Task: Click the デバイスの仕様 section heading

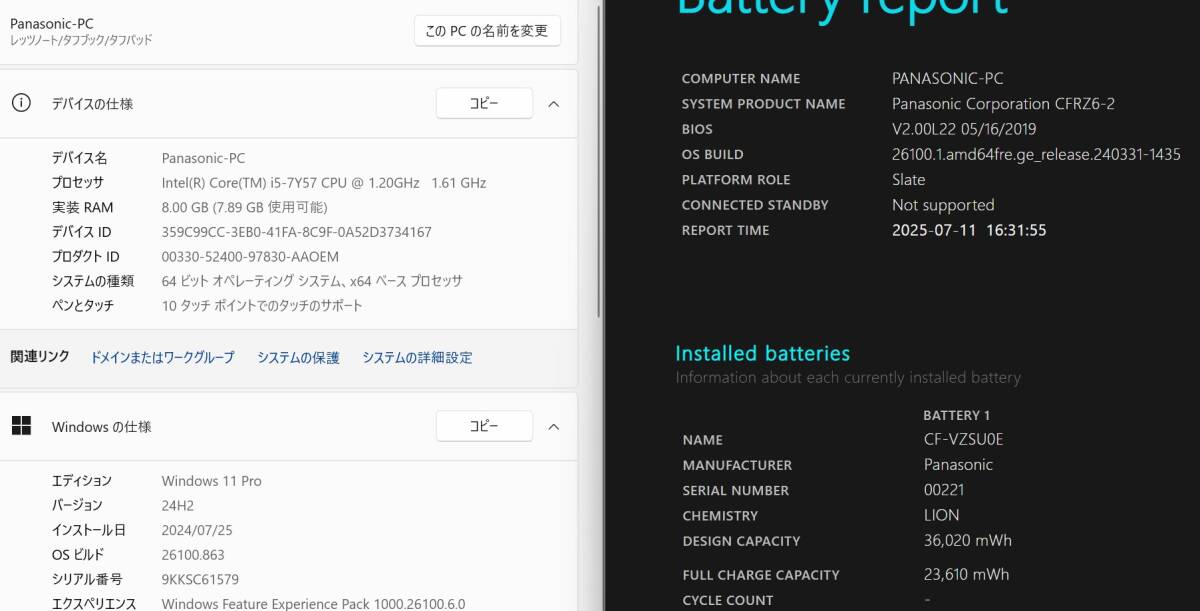Action: (92, 103)
